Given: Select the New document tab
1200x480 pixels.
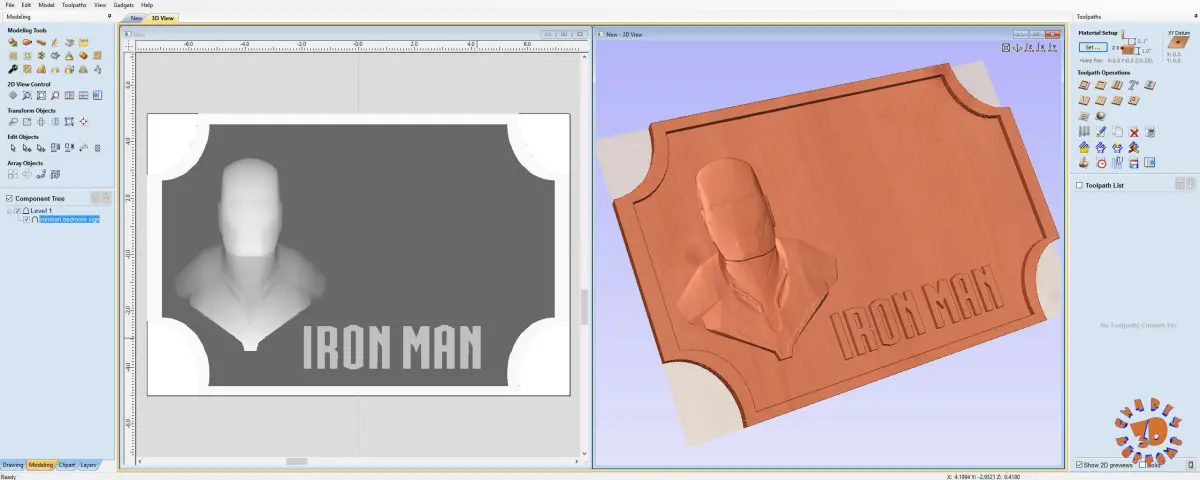Looking at the screenshot, I should point(135,18).
